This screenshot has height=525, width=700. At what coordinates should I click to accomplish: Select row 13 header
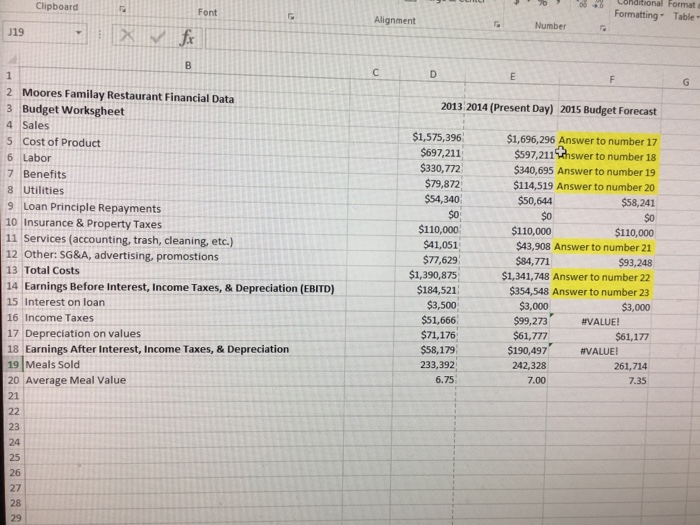12,270
